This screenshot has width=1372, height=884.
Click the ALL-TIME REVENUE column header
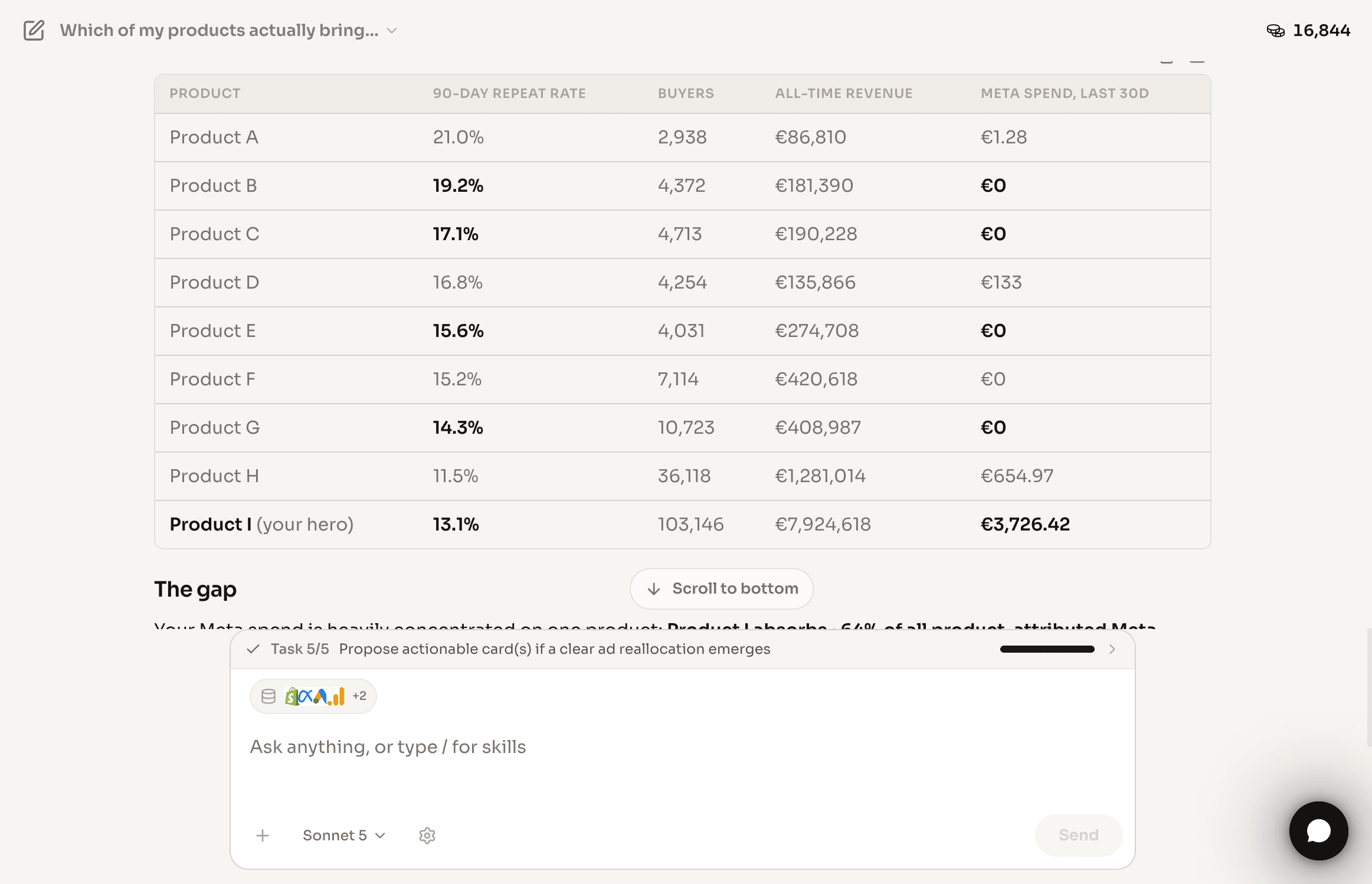pyautogui.click(x=843, y=93)
